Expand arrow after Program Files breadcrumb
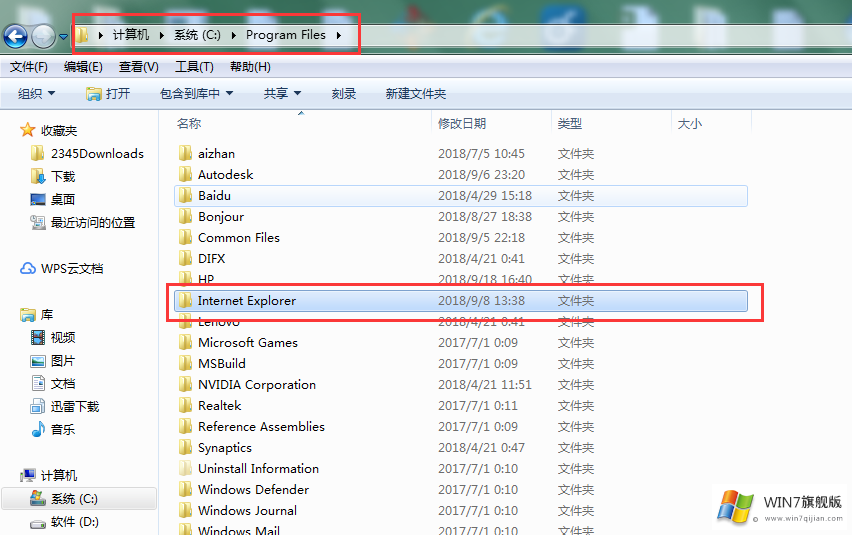 (x=339, y=35)
